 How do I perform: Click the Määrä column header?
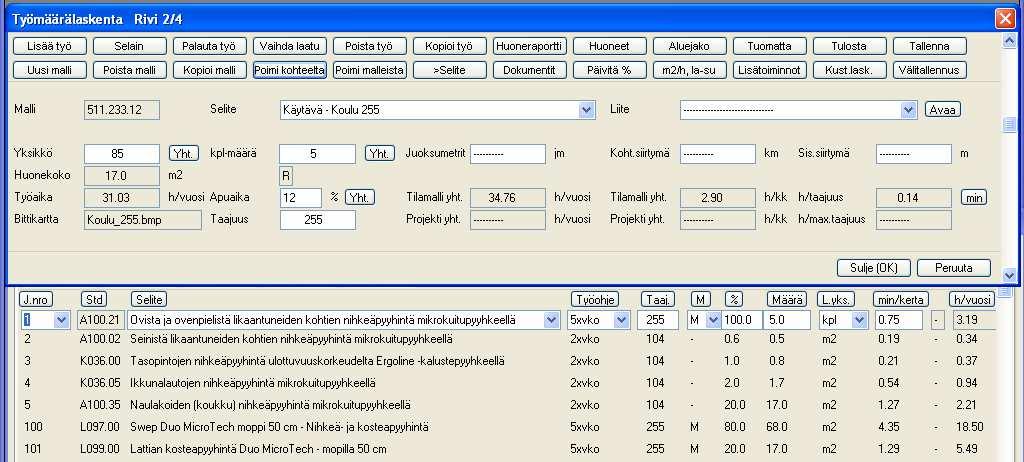point(787,299)
